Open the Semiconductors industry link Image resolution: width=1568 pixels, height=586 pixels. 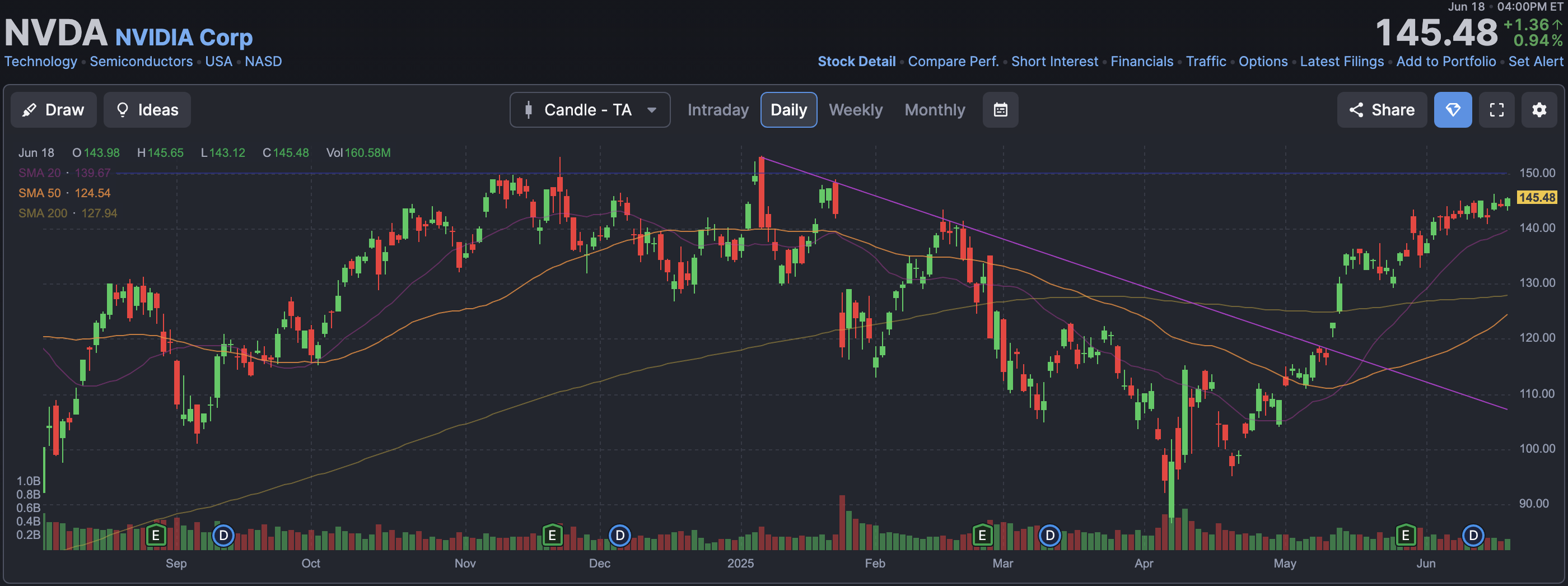point(141,62)
